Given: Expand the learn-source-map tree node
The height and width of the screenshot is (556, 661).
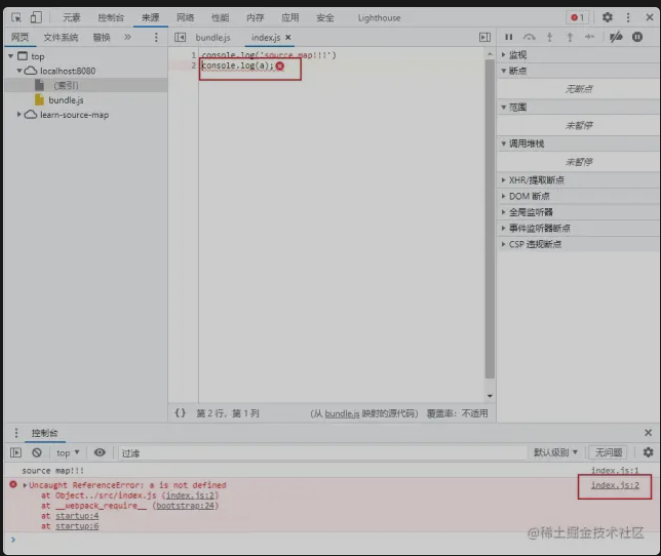Looking at the screenshot, I should [19, 114].
